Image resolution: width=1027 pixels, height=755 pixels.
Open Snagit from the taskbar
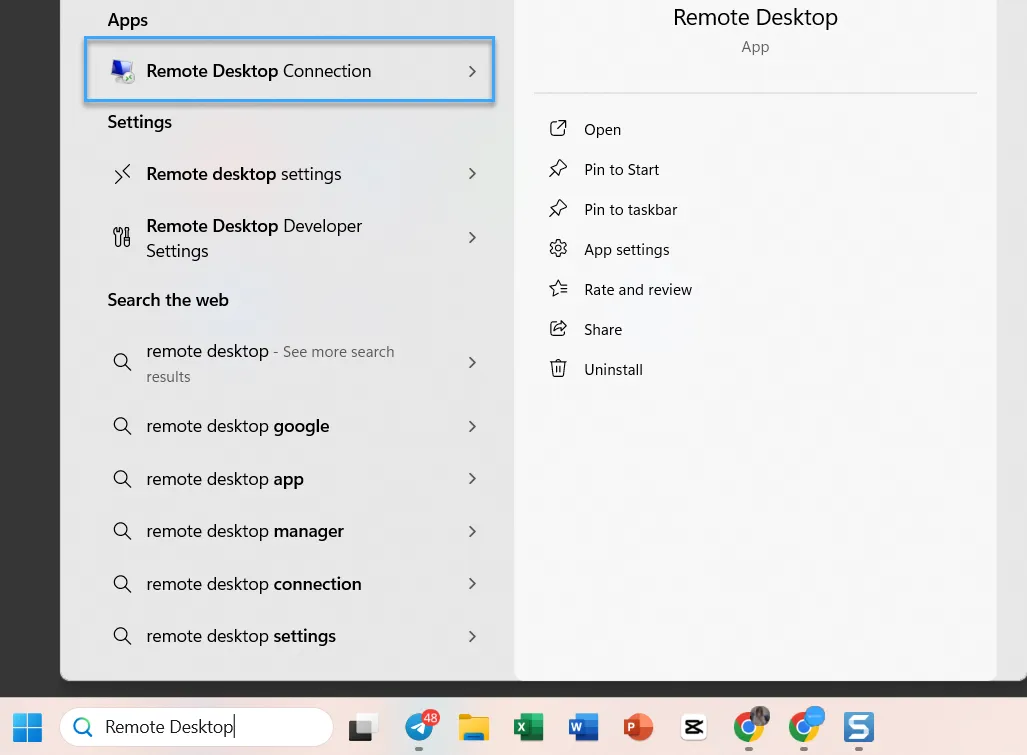coord(859,727)
